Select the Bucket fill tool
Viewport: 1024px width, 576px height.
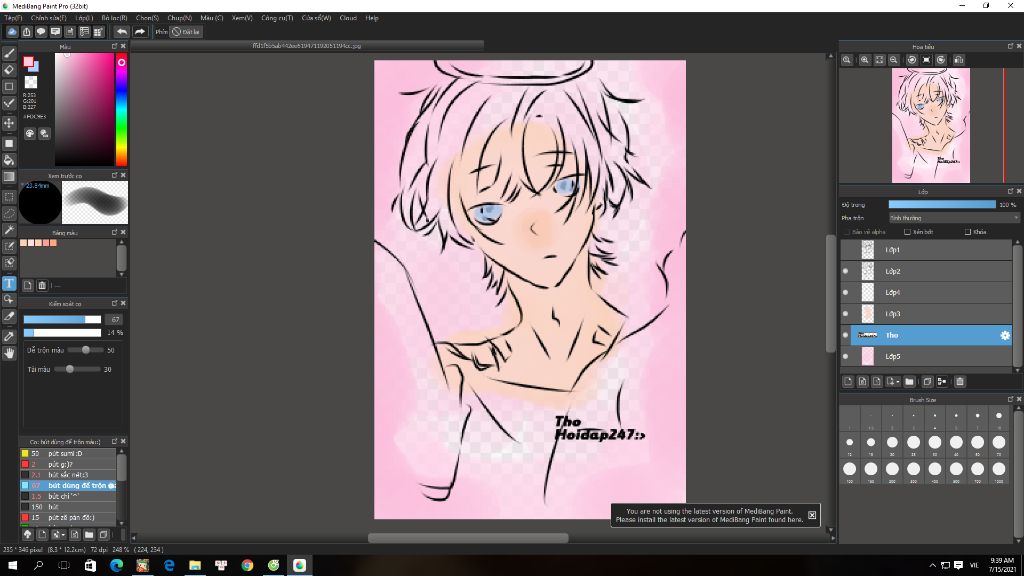[x=9, y=160]
